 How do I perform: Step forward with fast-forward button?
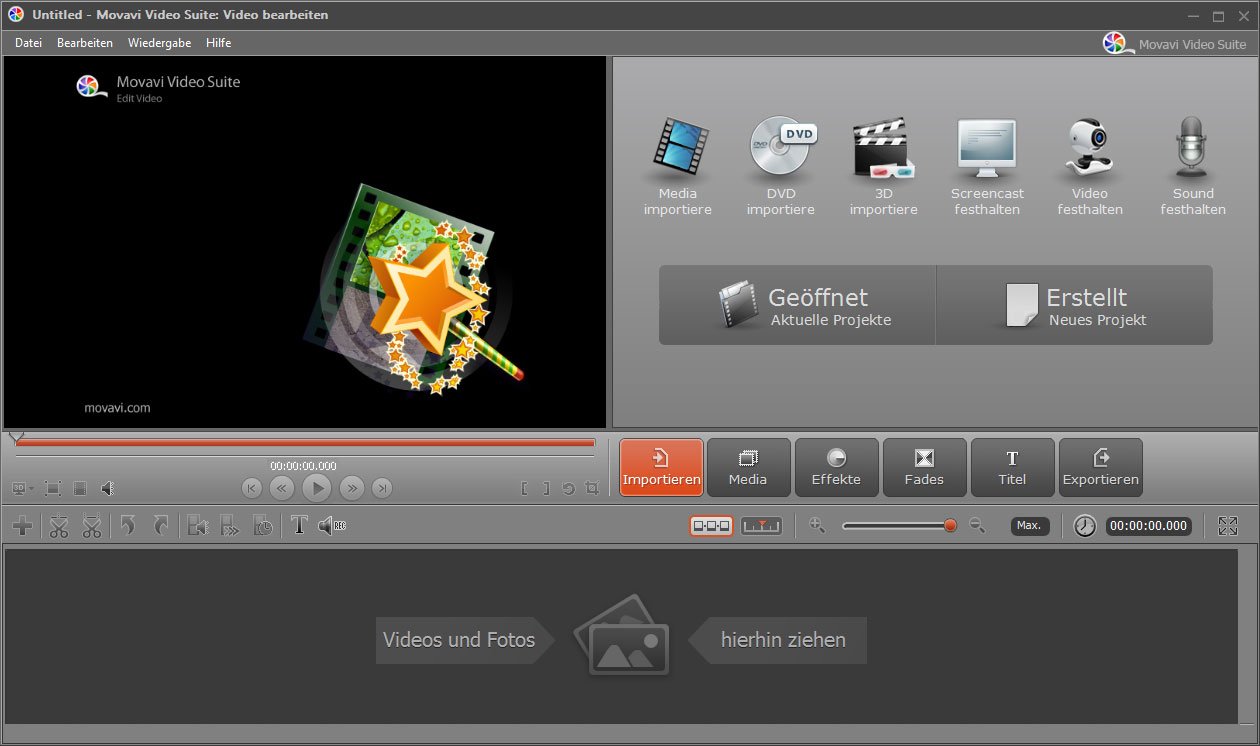351,488
